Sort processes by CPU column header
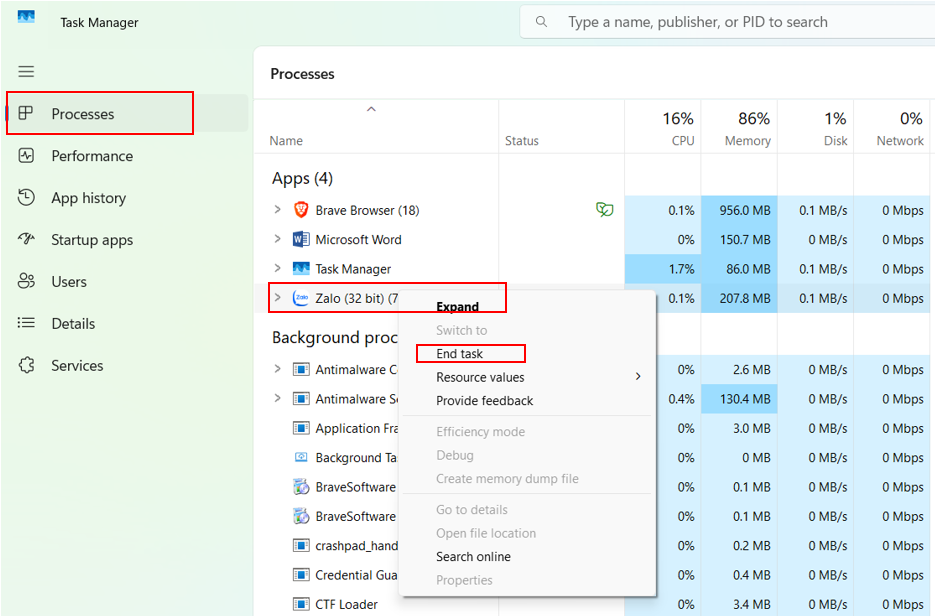Viewport: 935px width, 616px height. [663, 126]
